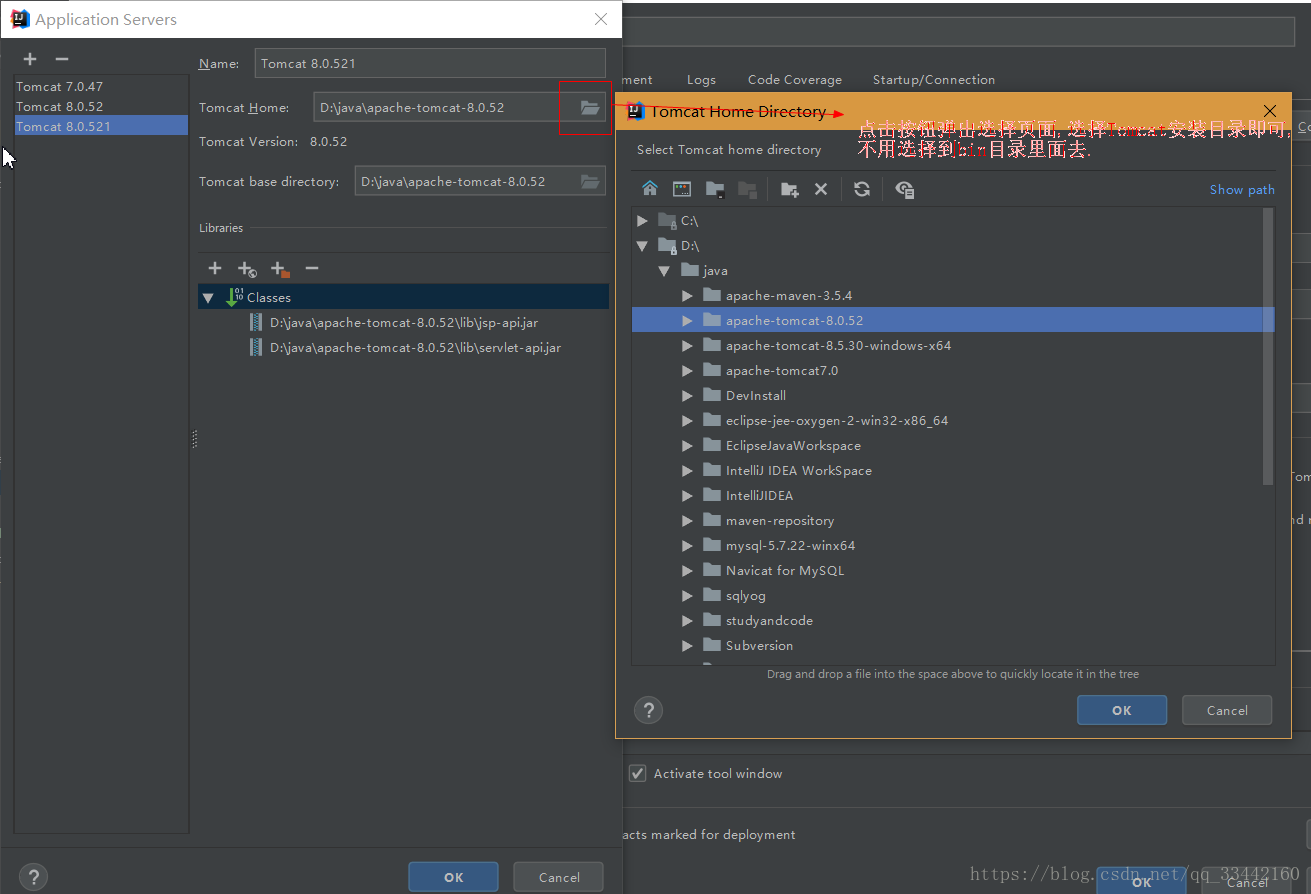The height and width of the screenshot is (894, 1311).
Task: Click the greyed-out module directory icon
Action: (x=746, y=189)
